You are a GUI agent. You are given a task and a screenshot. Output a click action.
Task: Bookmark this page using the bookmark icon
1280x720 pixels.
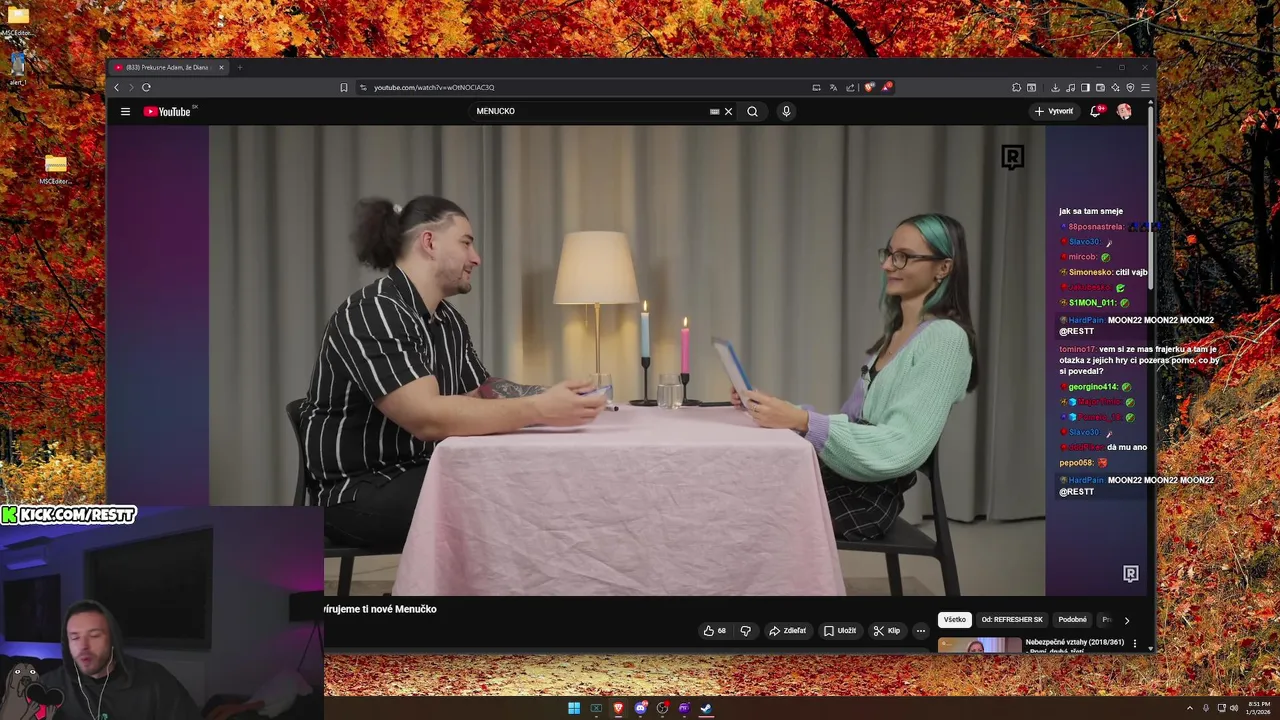tap(344, 87)
